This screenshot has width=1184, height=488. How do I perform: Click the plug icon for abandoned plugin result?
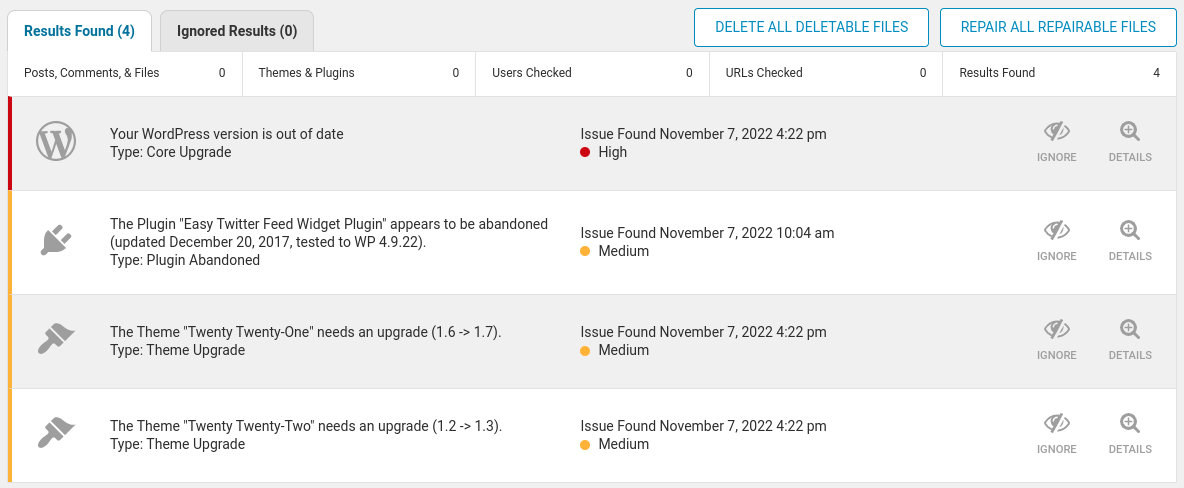[x=56, y=241]
